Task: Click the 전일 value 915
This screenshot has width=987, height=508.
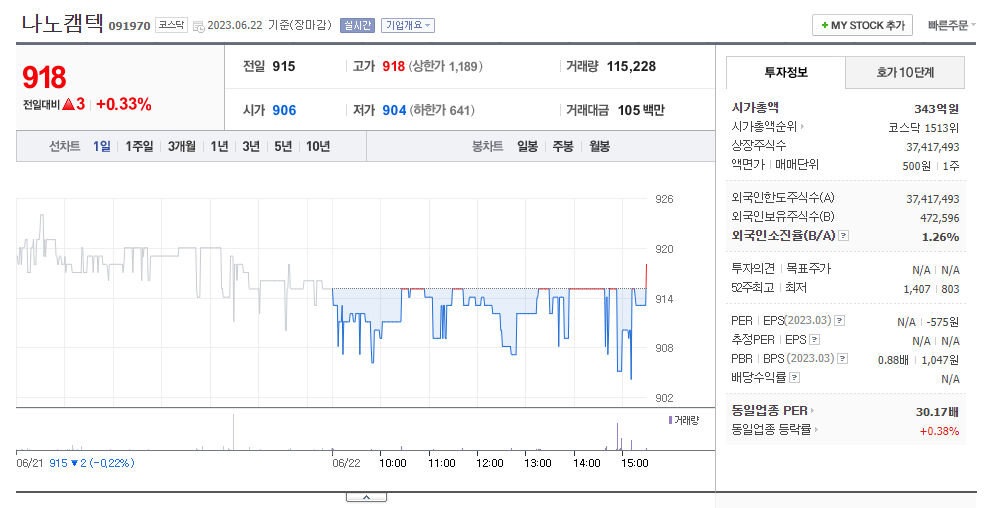Action: click(x=284, y=66)
